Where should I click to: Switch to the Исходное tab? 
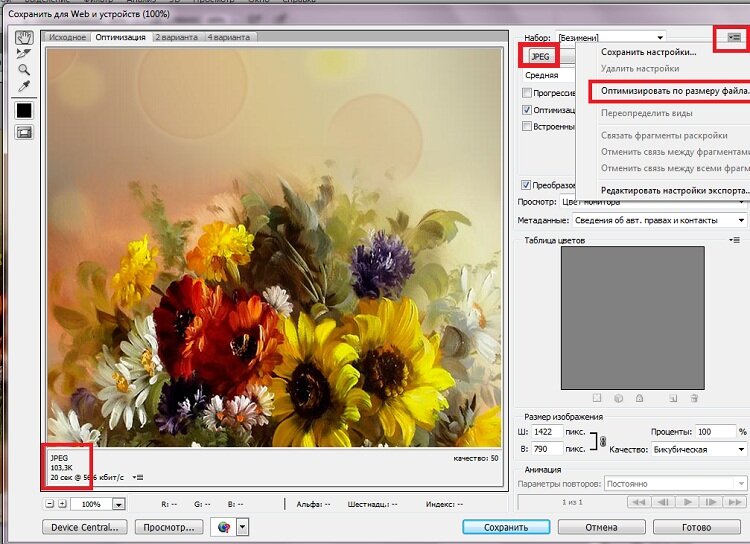[67, 37]
